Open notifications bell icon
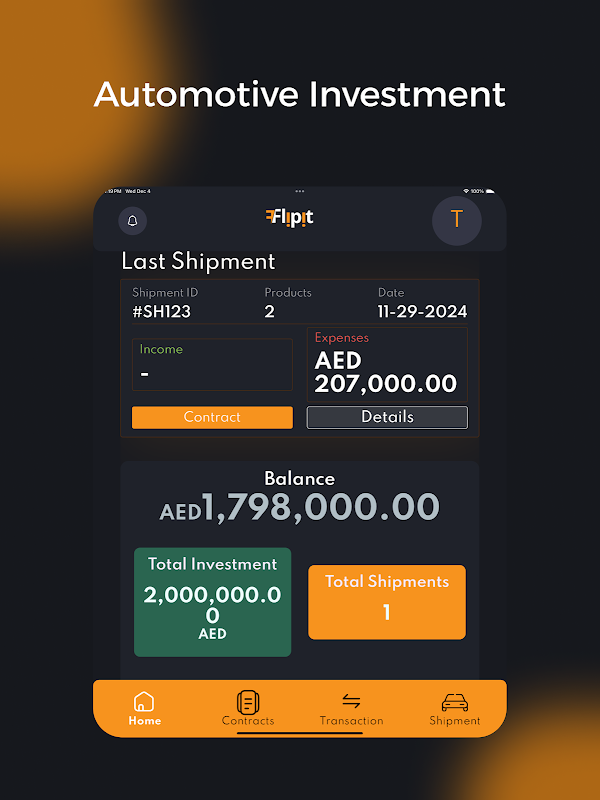Image resolution: width=600 pixels, height=800 pixels. (132, 220)
